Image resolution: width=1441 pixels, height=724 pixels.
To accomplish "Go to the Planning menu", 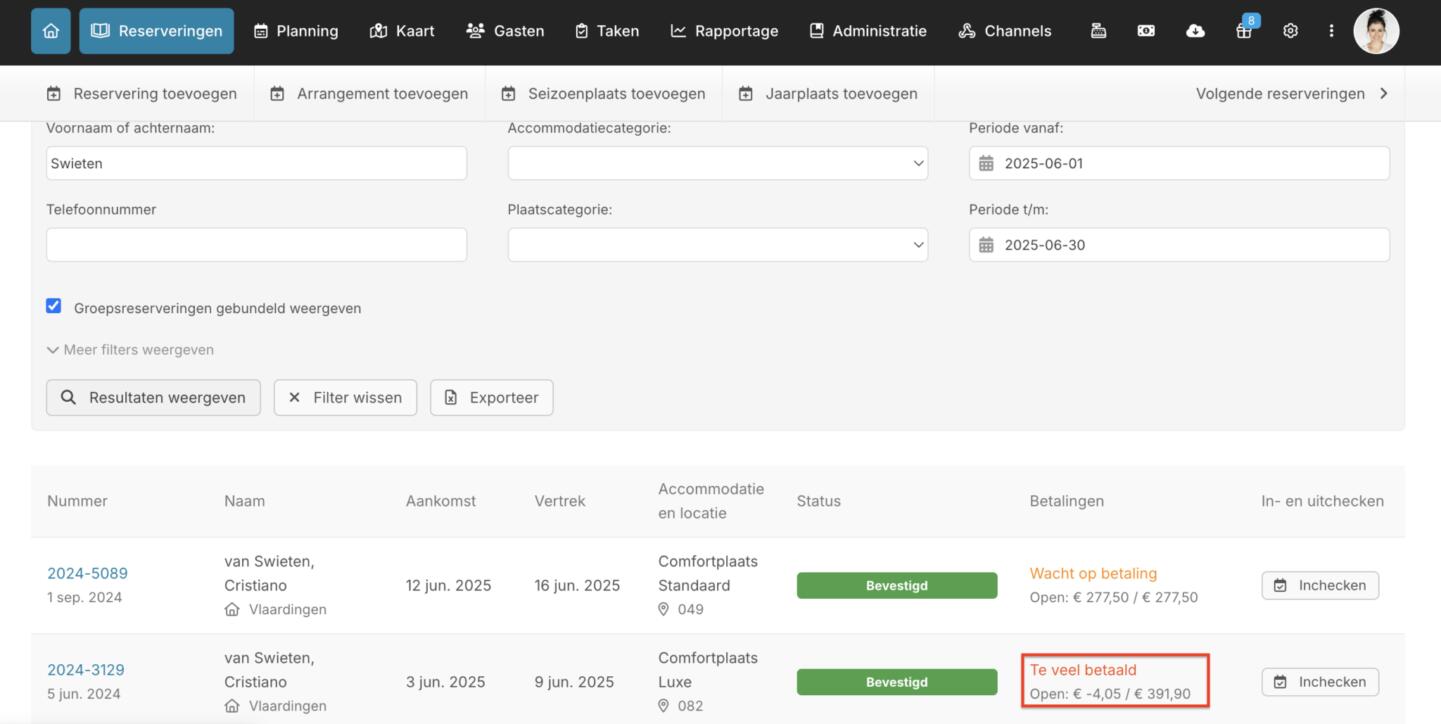I will click(296, 31).
